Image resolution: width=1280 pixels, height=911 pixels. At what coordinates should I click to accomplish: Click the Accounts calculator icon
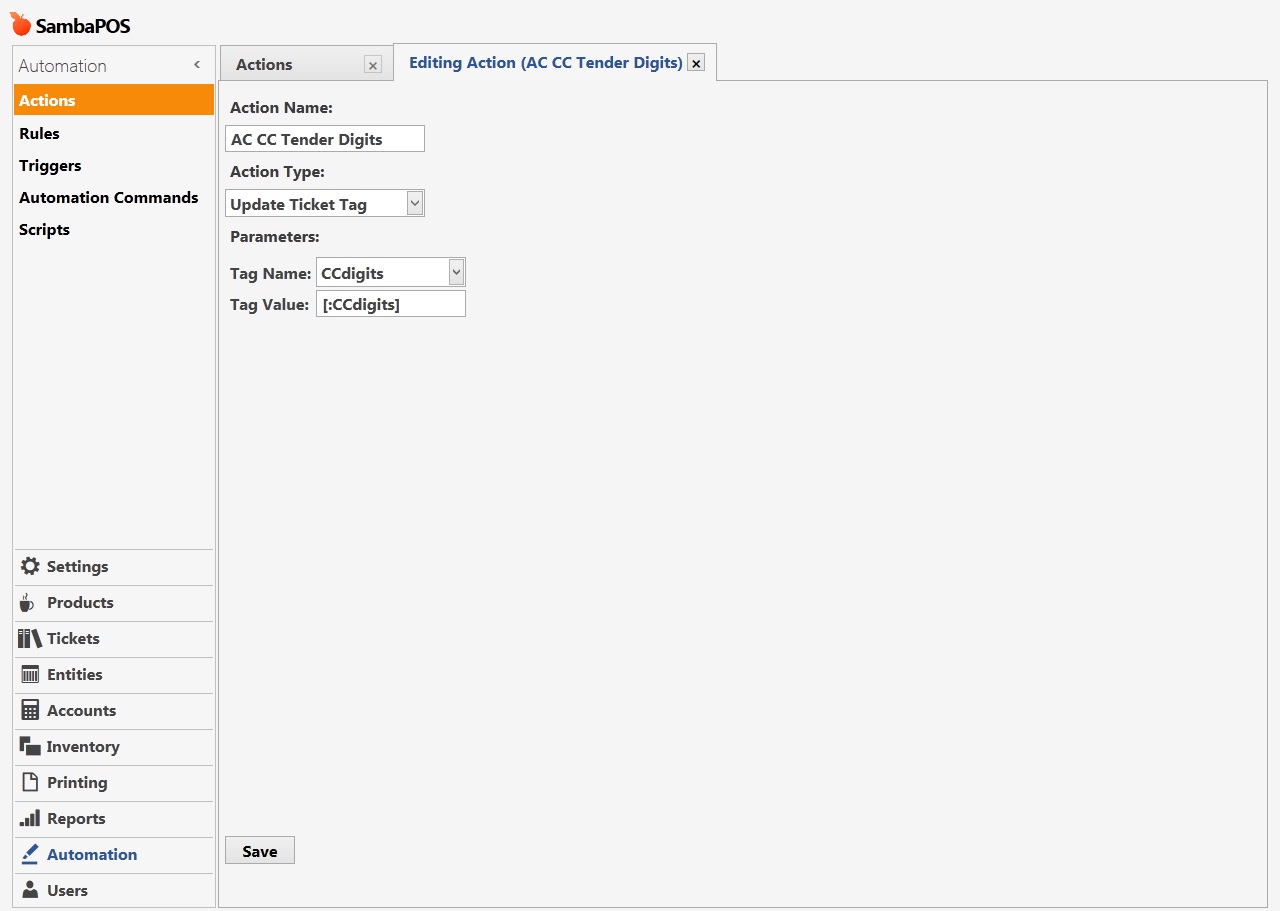(30, 710)
